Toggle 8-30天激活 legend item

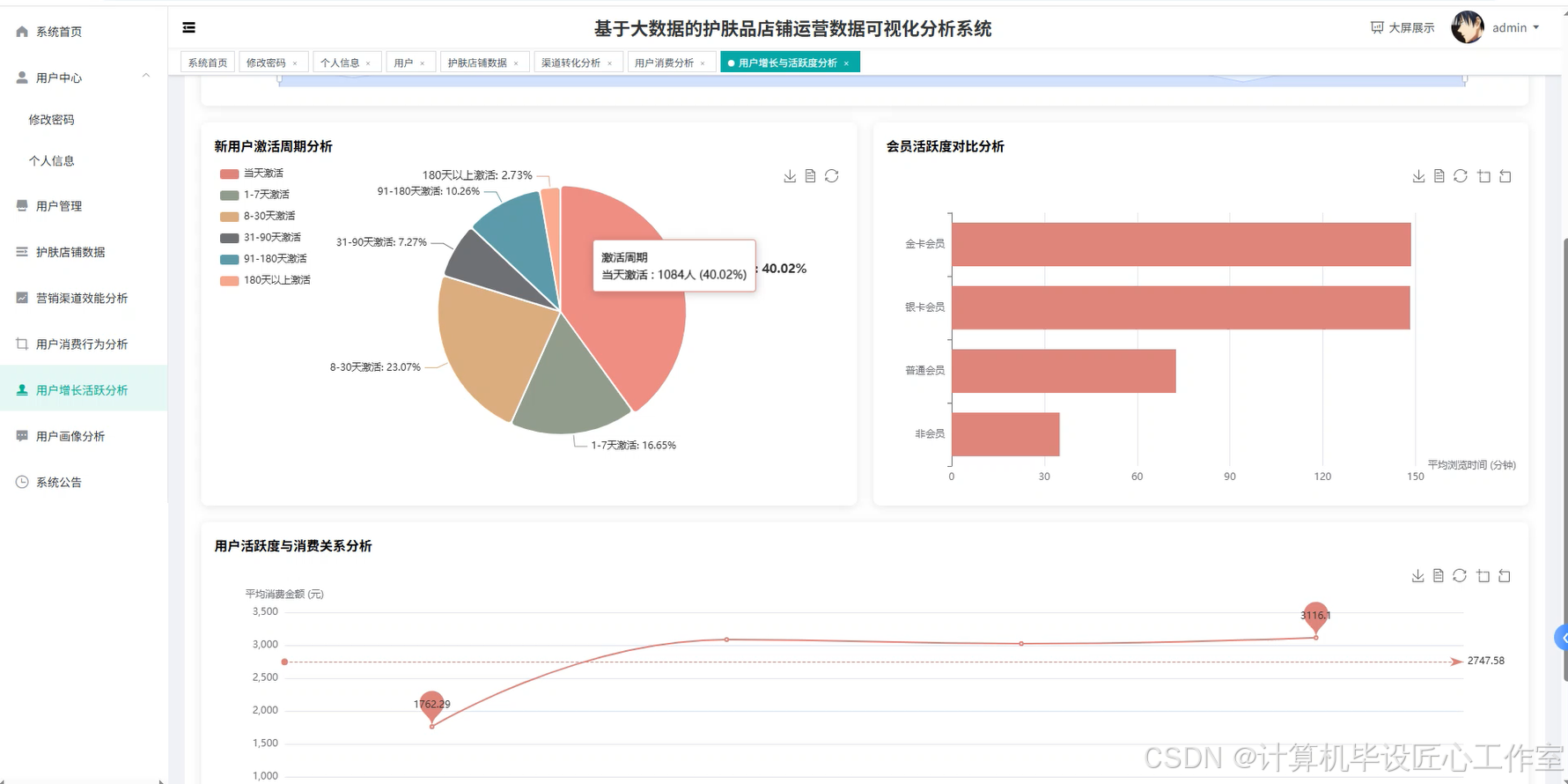[258, 216]
